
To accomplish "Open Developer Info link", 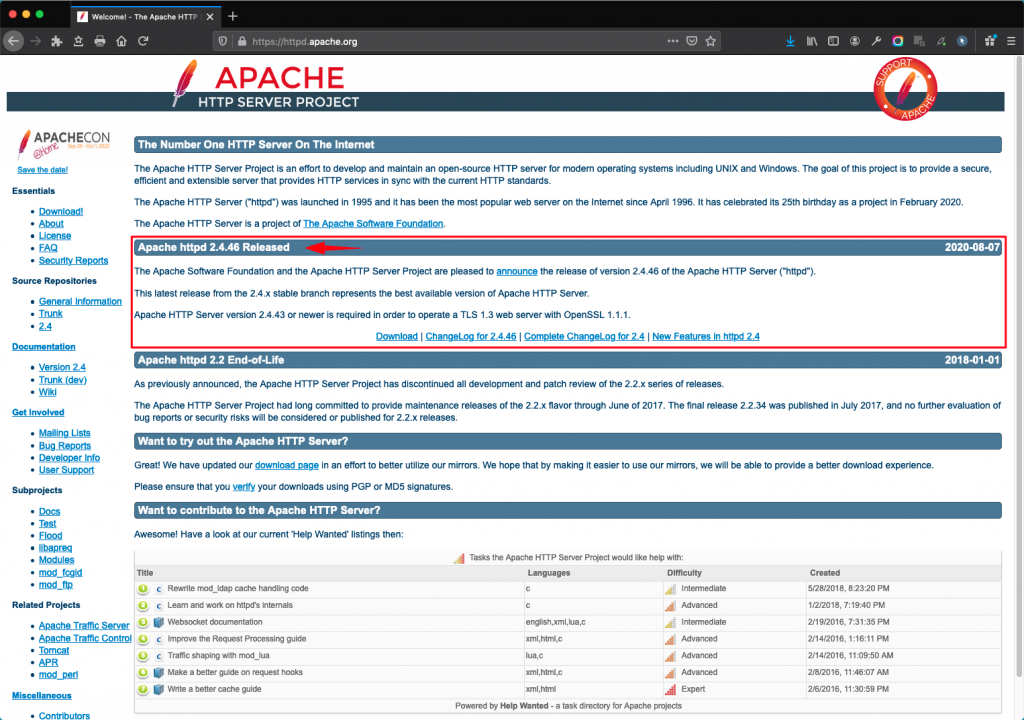I will point(69,458).
